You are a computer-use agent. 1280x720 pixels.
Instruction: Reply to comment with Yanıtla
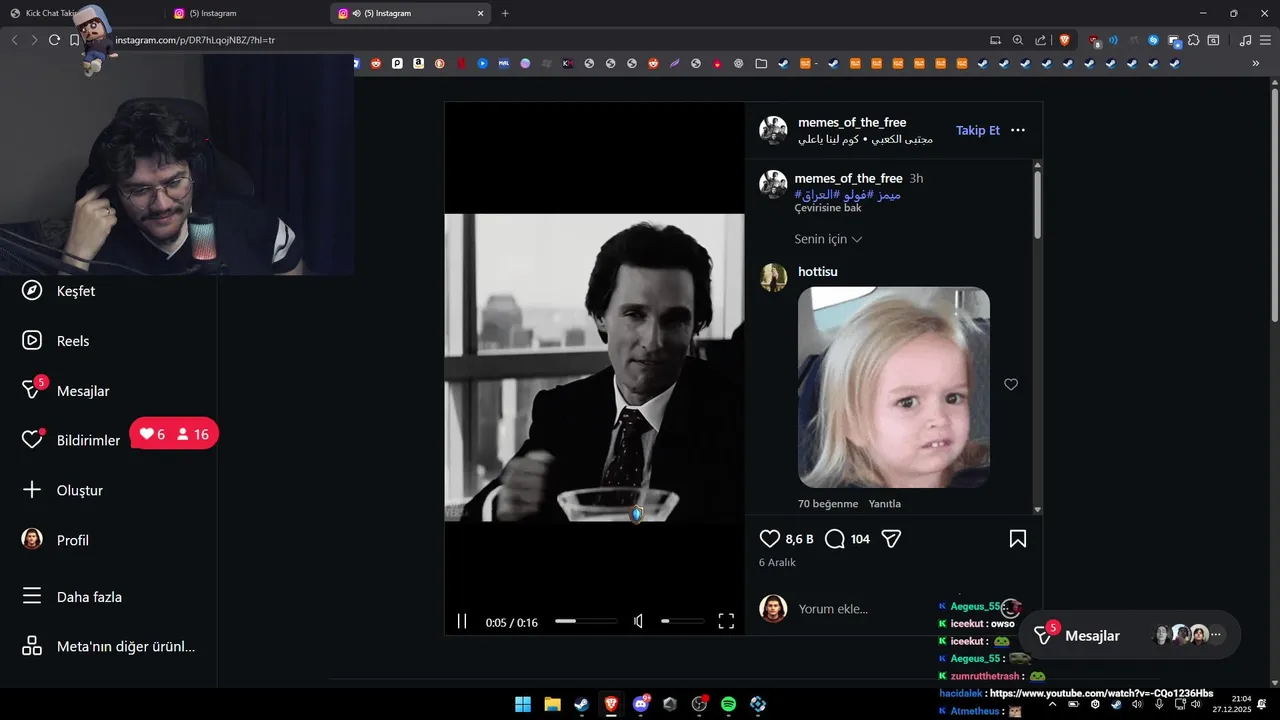(x=885, y=504)
